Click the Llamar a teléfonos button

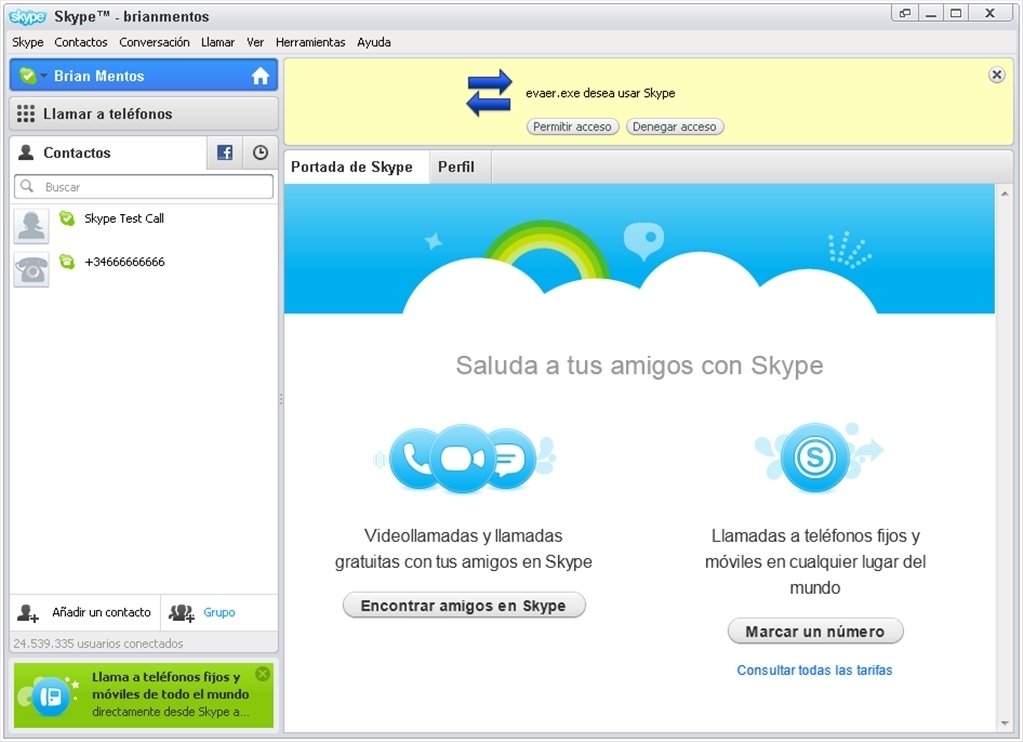144,114
